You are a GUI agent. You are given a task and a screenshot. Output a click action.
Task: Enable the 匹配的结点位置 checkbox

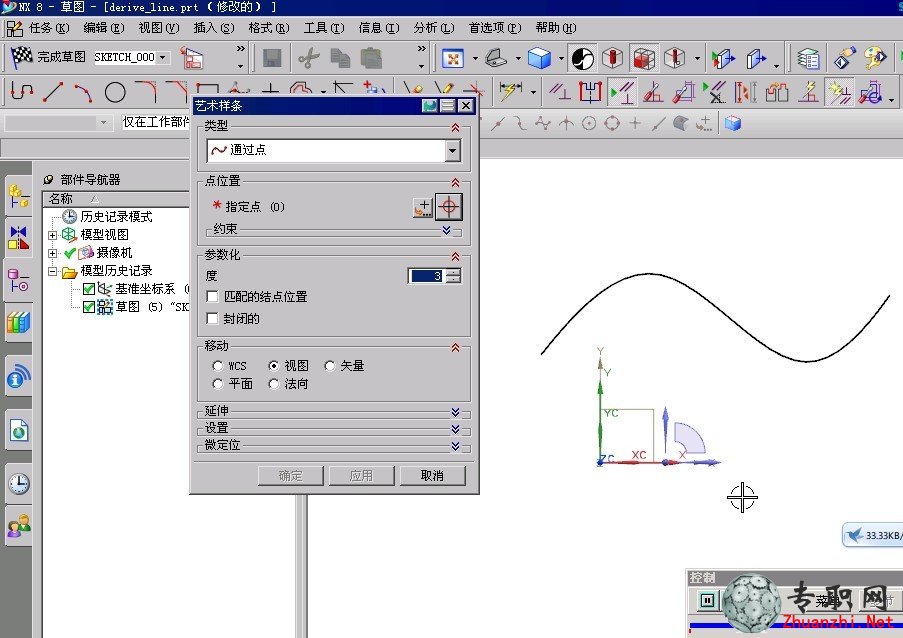point(213,297)
